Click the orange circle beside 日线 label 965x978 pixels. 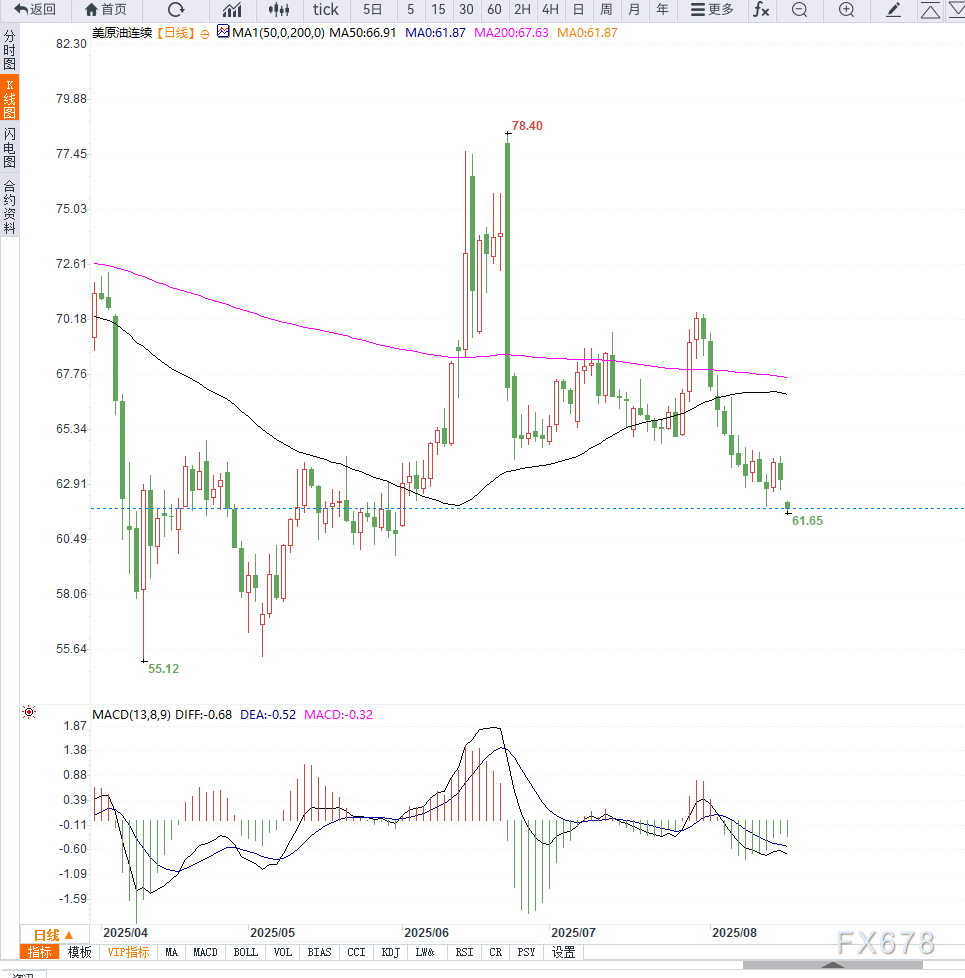(x=205, y=33)
